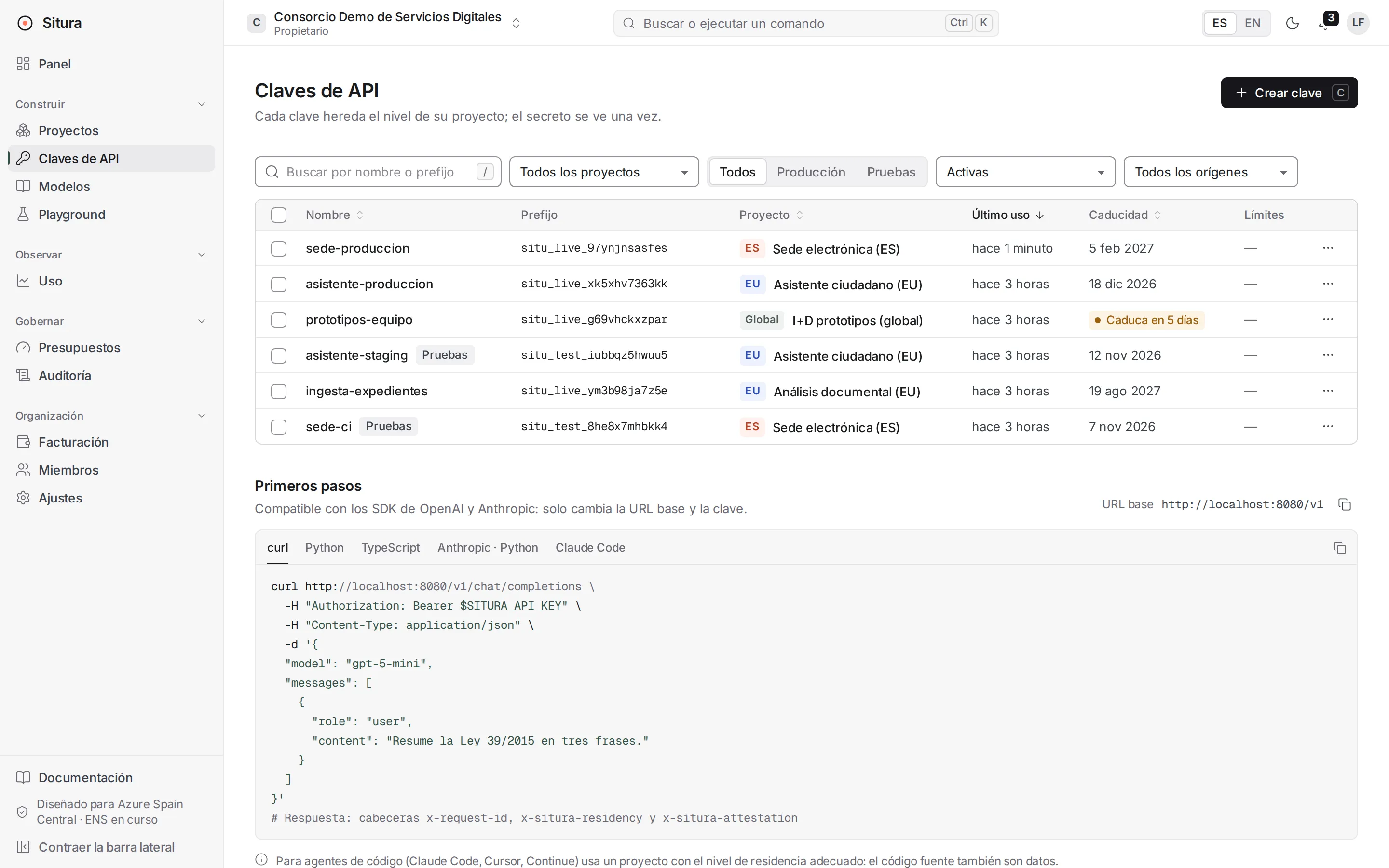Image resolution: width=1389 pixels, height=868 pixels.
Task: Open Facturación in the sidebar
Action: click(111, 442)
